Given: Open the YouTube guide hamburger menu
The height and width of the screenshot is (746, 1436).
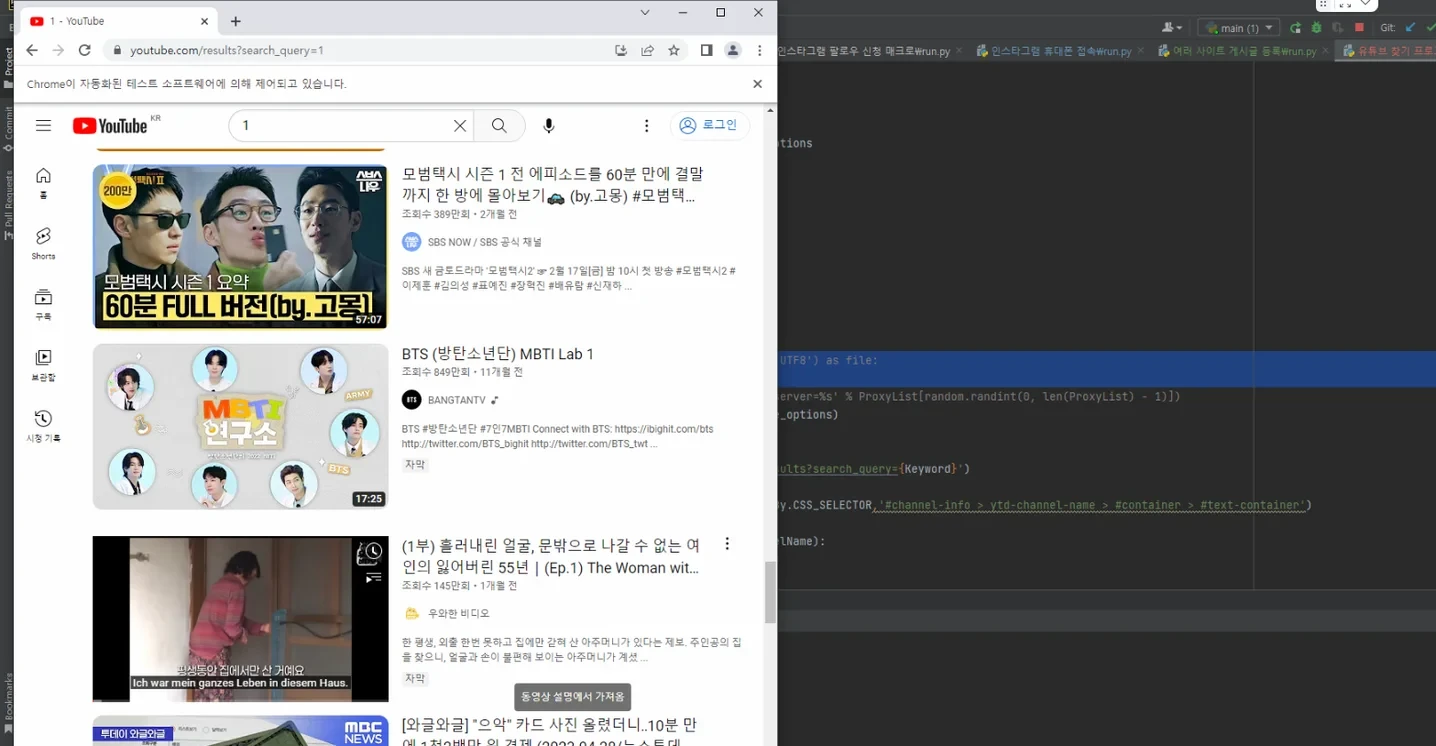Looking at the screenshot, I should (43, 125).
